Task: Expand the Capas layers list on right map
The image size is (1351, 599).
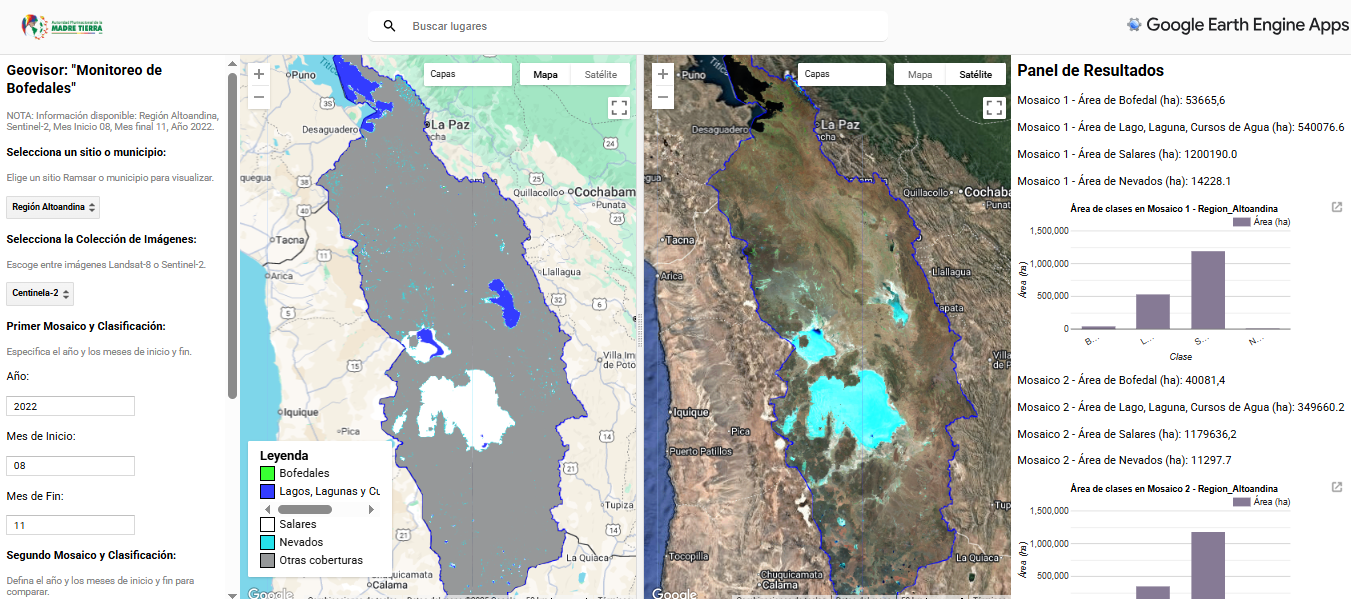Action: (x=841, y=74)
